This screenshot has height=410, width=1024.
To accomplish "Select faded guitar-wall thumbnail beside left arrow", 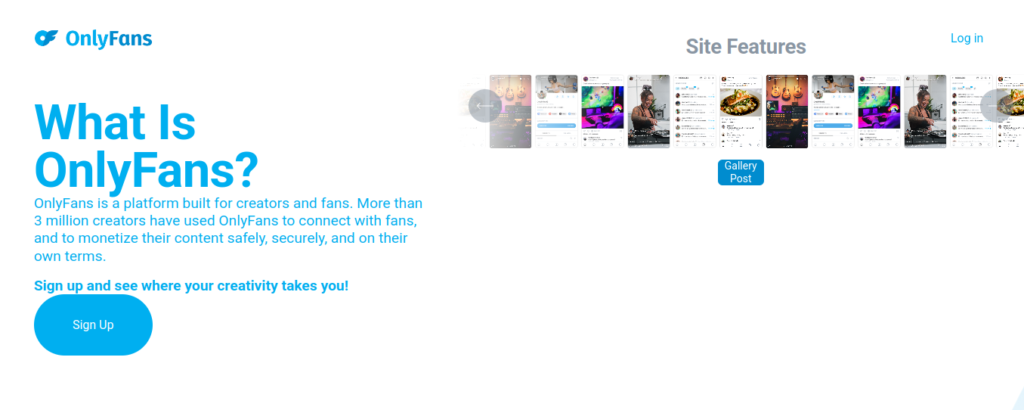I will pos(511,112).
